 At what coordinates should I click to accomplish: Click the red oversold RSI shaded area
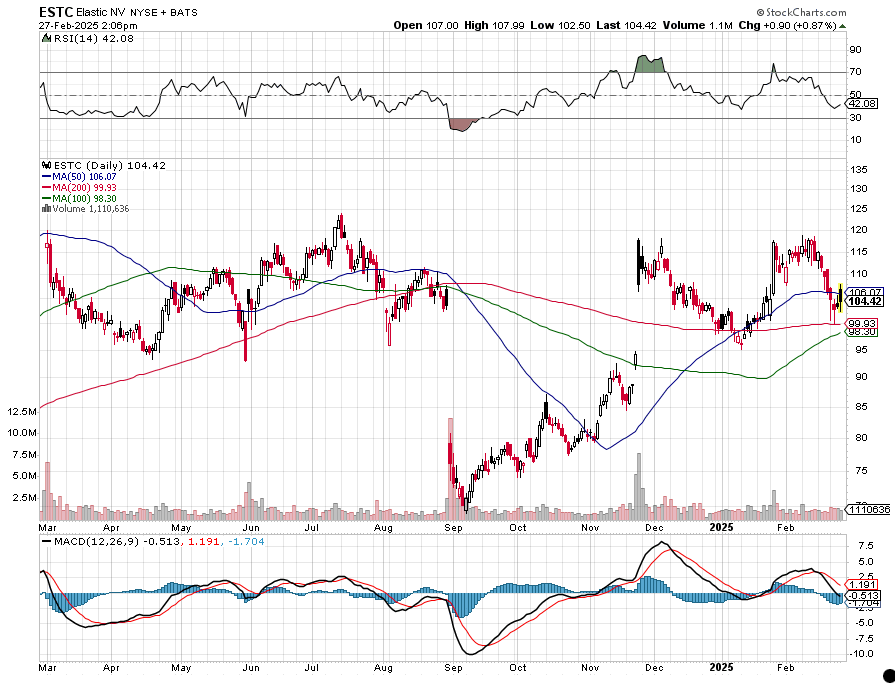point(461,124)
